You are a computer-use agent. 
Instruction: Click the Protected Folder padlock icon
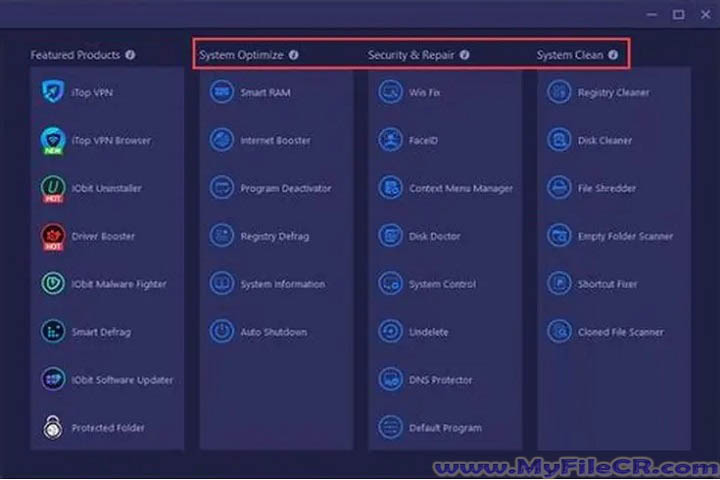click(x=53, y=427)
